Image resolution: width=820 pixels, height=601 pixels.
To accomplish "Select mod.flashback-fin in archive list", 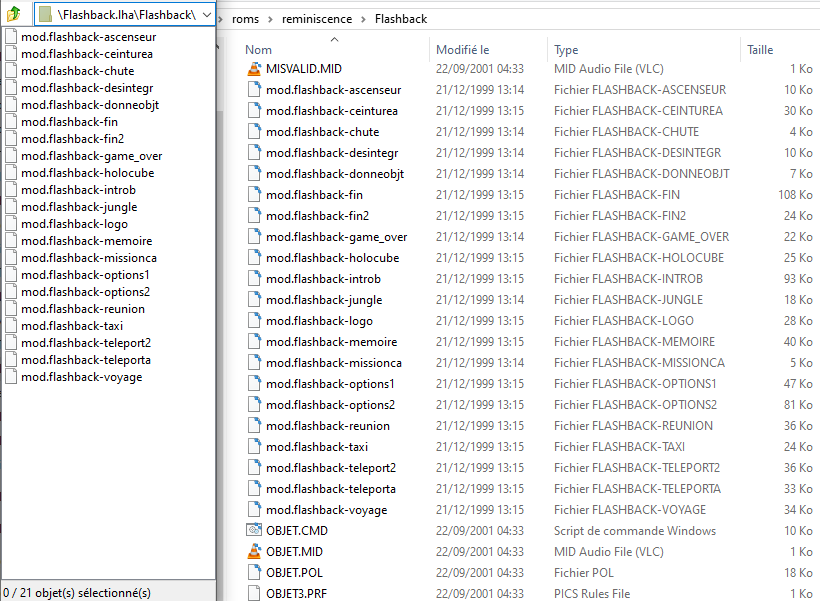I will coord(70,122).
